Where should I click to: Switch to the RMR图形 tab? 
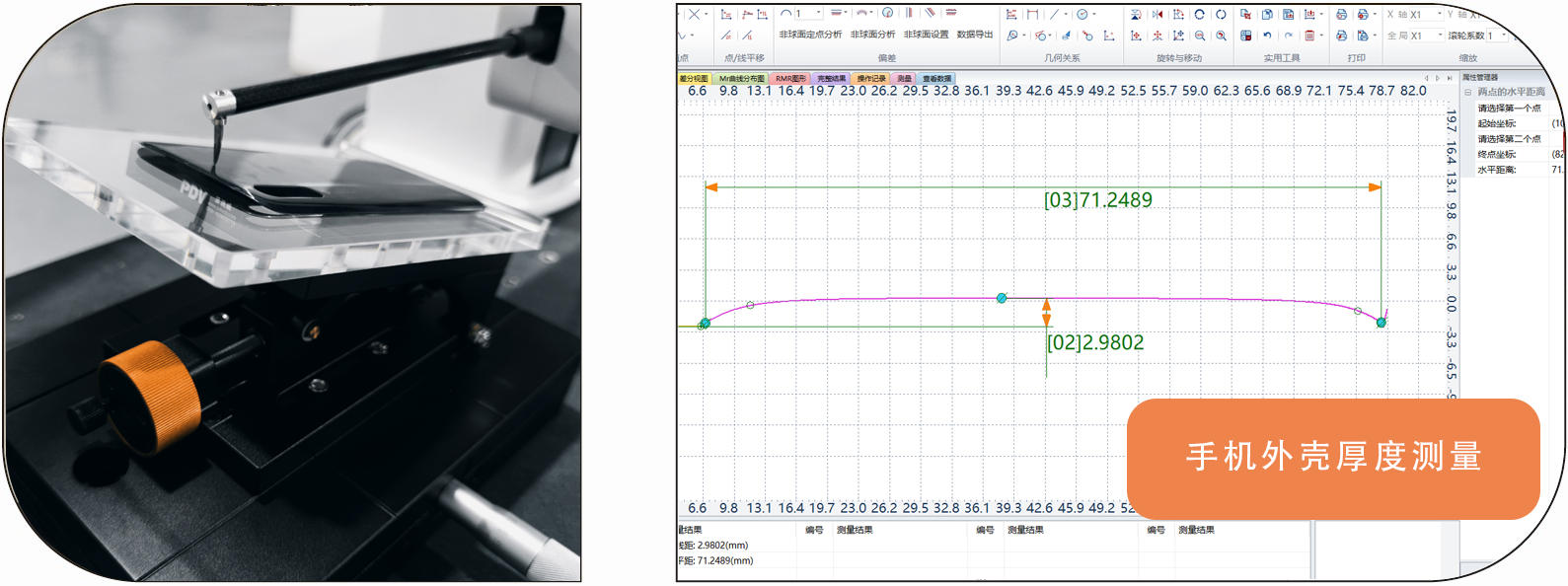coord(789,78)
